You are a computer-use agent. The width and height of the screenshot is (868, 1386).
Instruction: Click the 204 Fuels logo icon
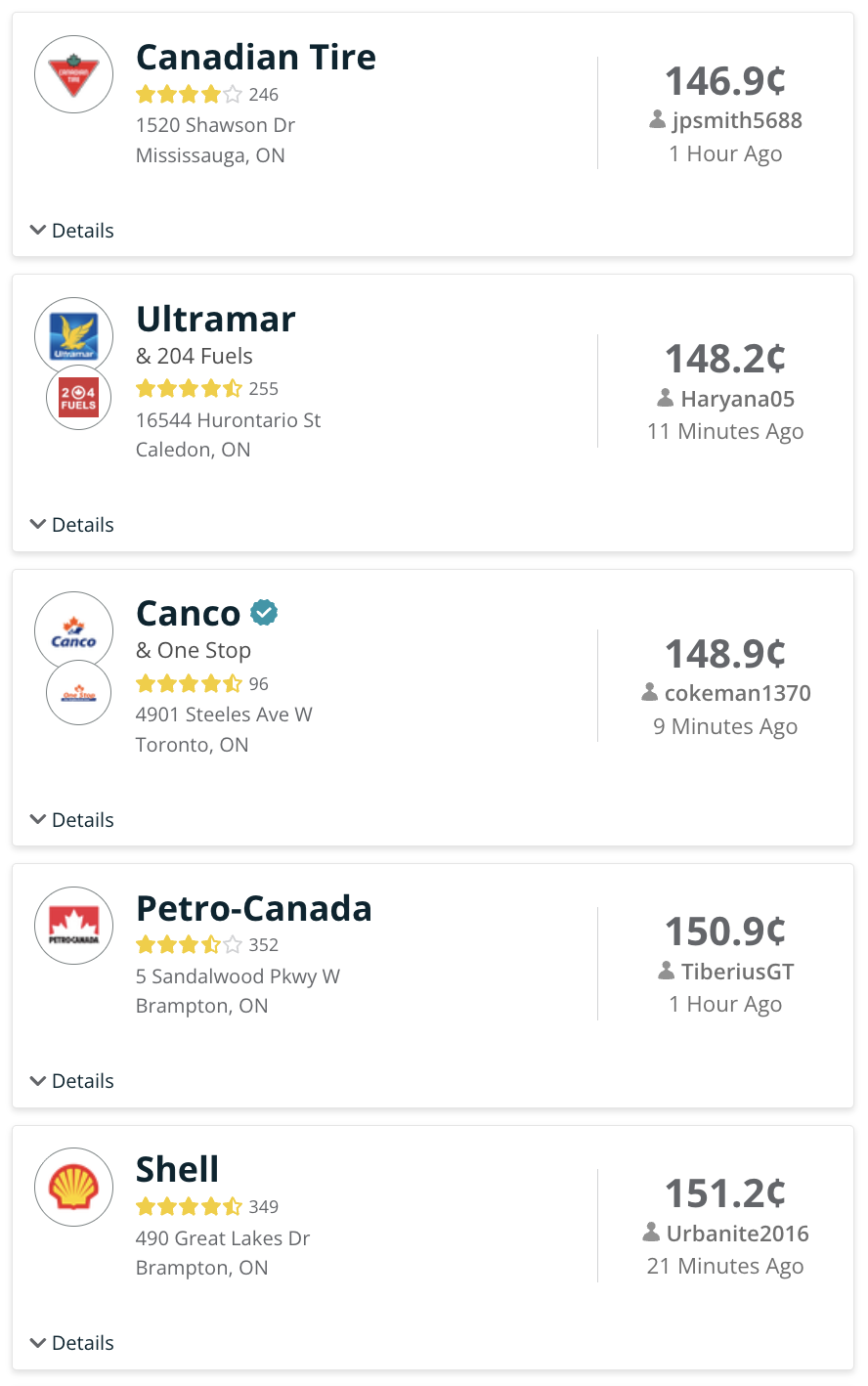click(x=78, y=398)
